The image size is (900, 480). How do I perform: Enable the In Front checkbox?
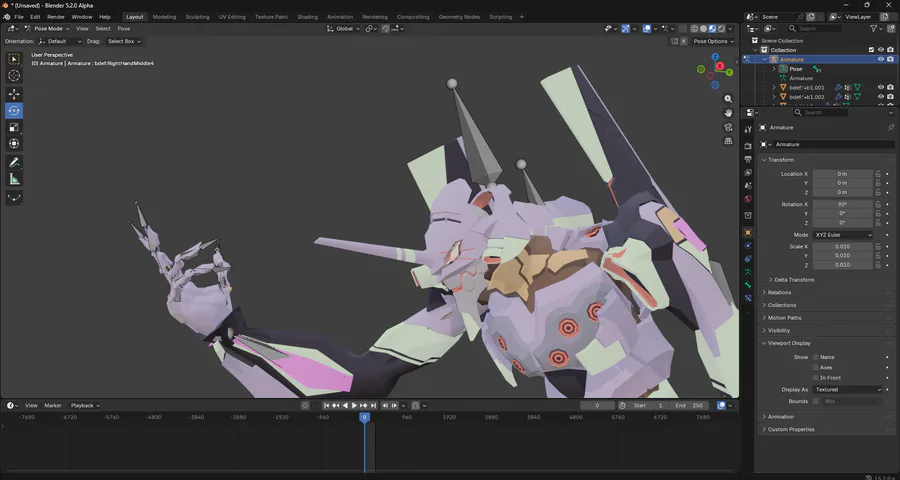point(816,378)
